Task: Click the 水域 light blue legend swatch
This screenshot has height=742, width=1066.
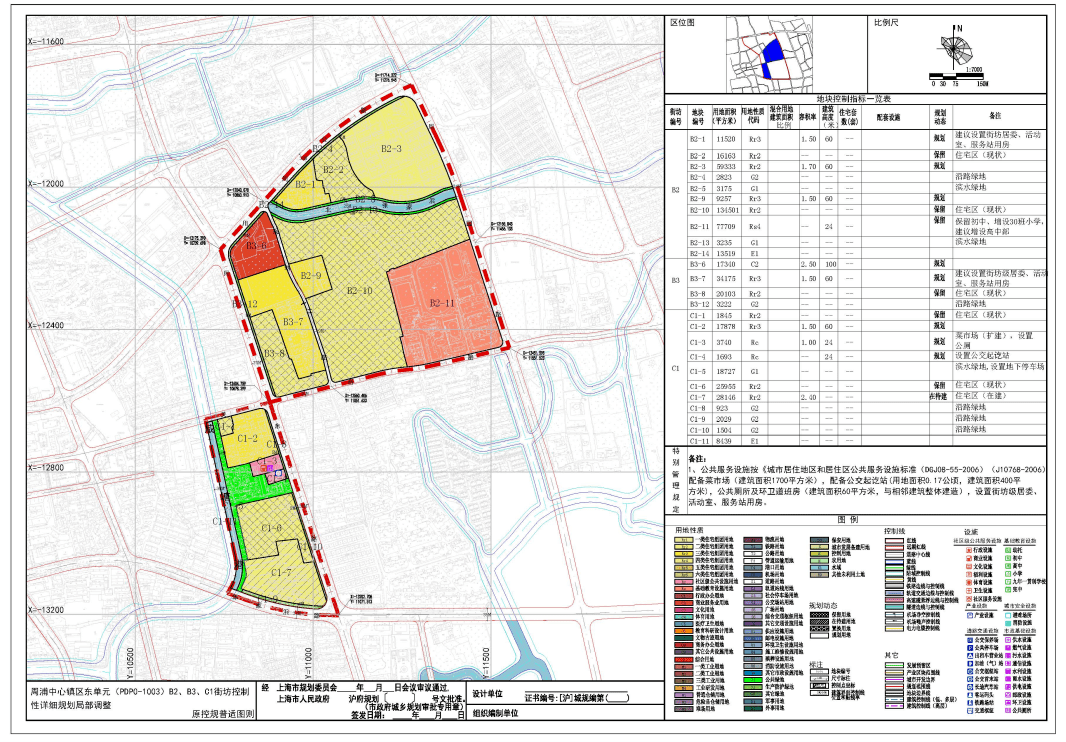Action: click(x=819, y=568)
